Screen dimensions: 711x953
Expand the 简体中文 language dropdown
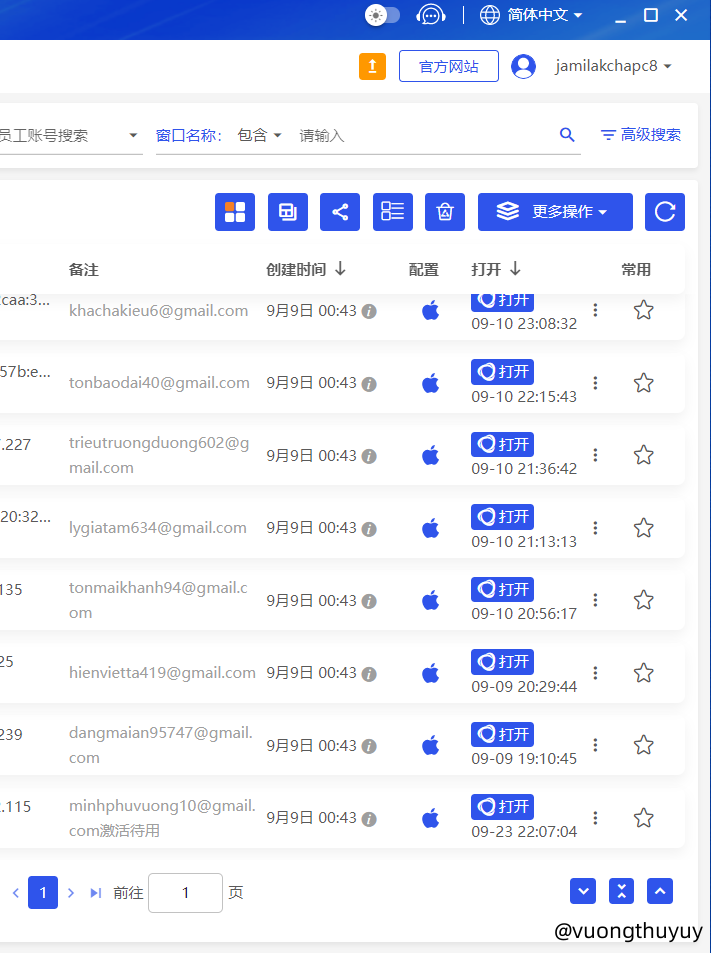(x=531, y=15)
